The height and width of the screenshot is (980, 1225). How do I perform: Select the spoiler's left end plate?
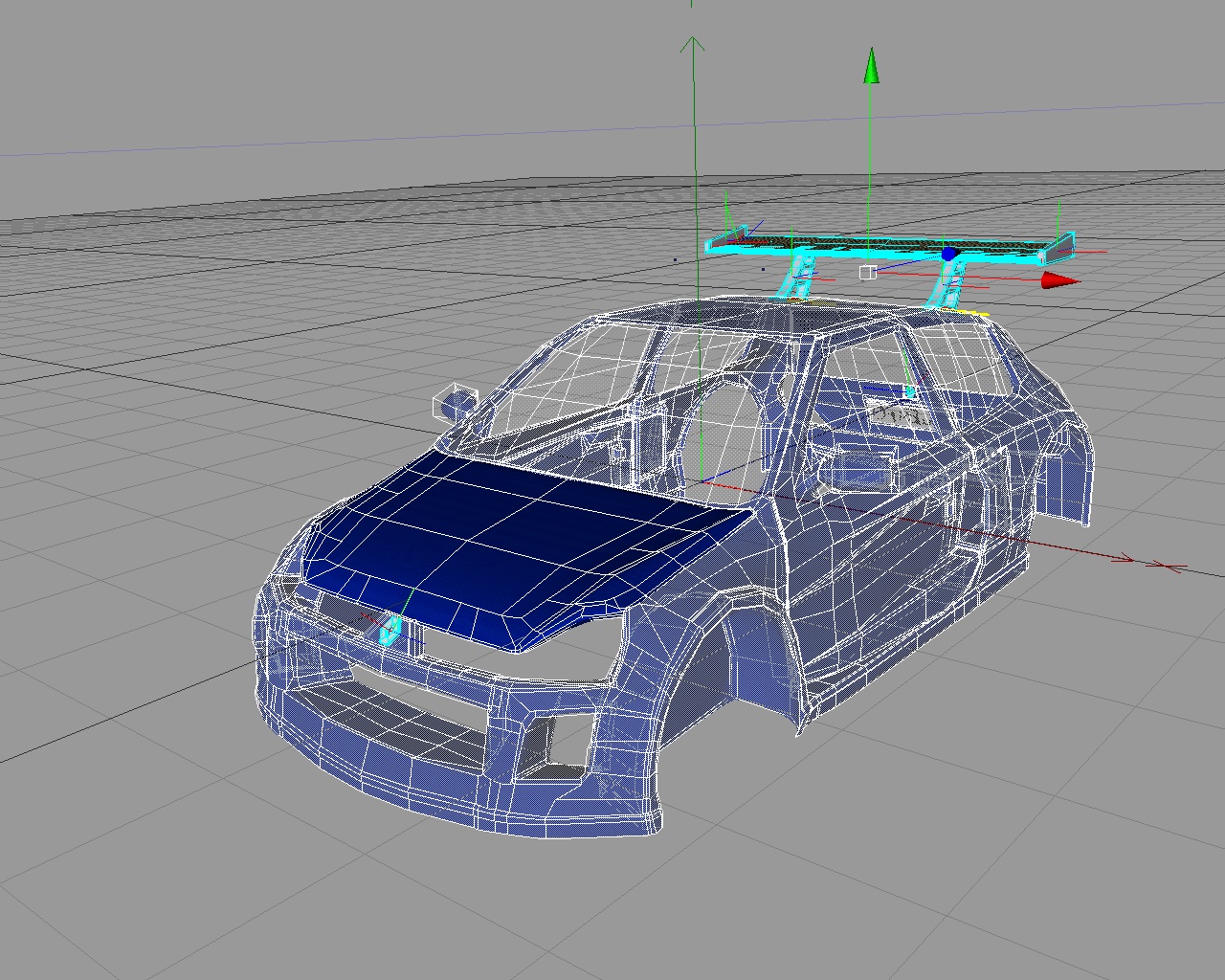pos(727,240)
